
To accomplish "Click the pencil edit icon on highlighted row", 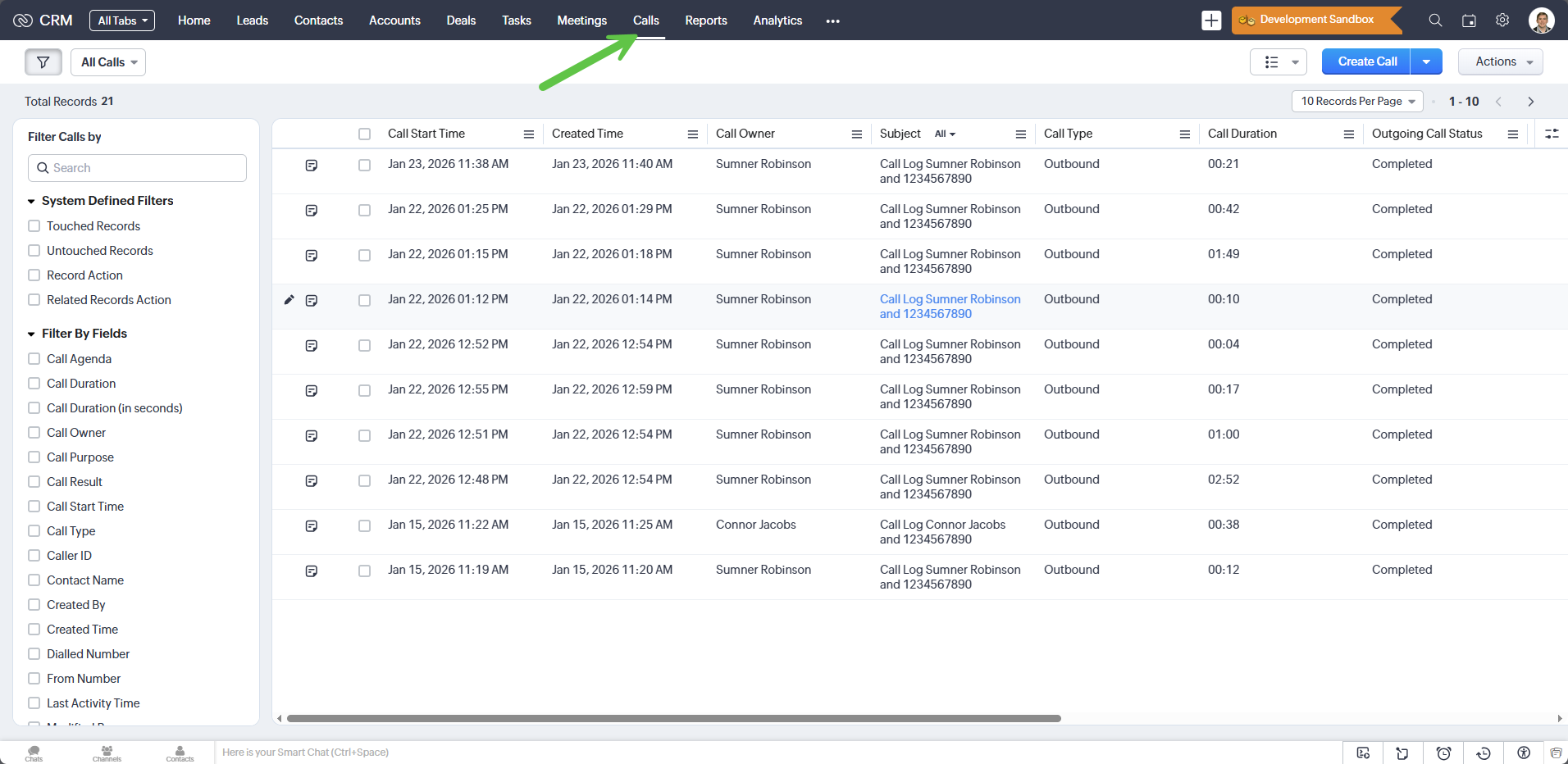I will pyautogui.click(x=289, y=300).
